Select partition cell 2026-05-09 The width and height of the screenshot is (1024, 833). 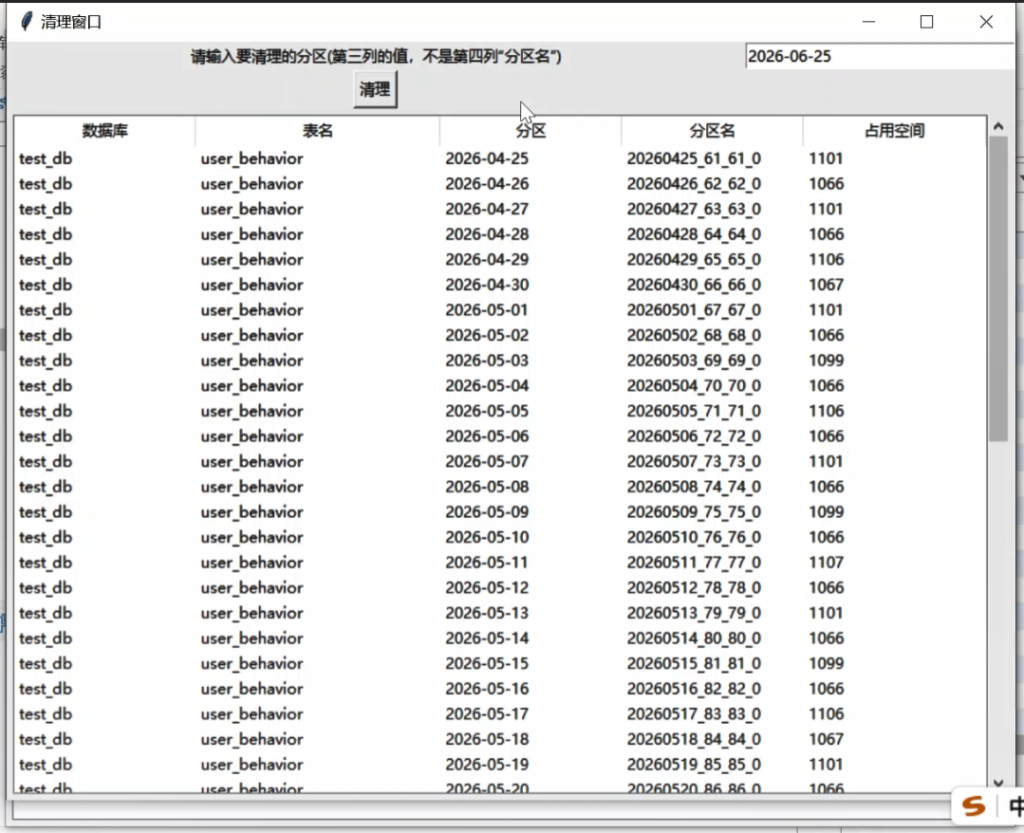(x=487, y=512)
